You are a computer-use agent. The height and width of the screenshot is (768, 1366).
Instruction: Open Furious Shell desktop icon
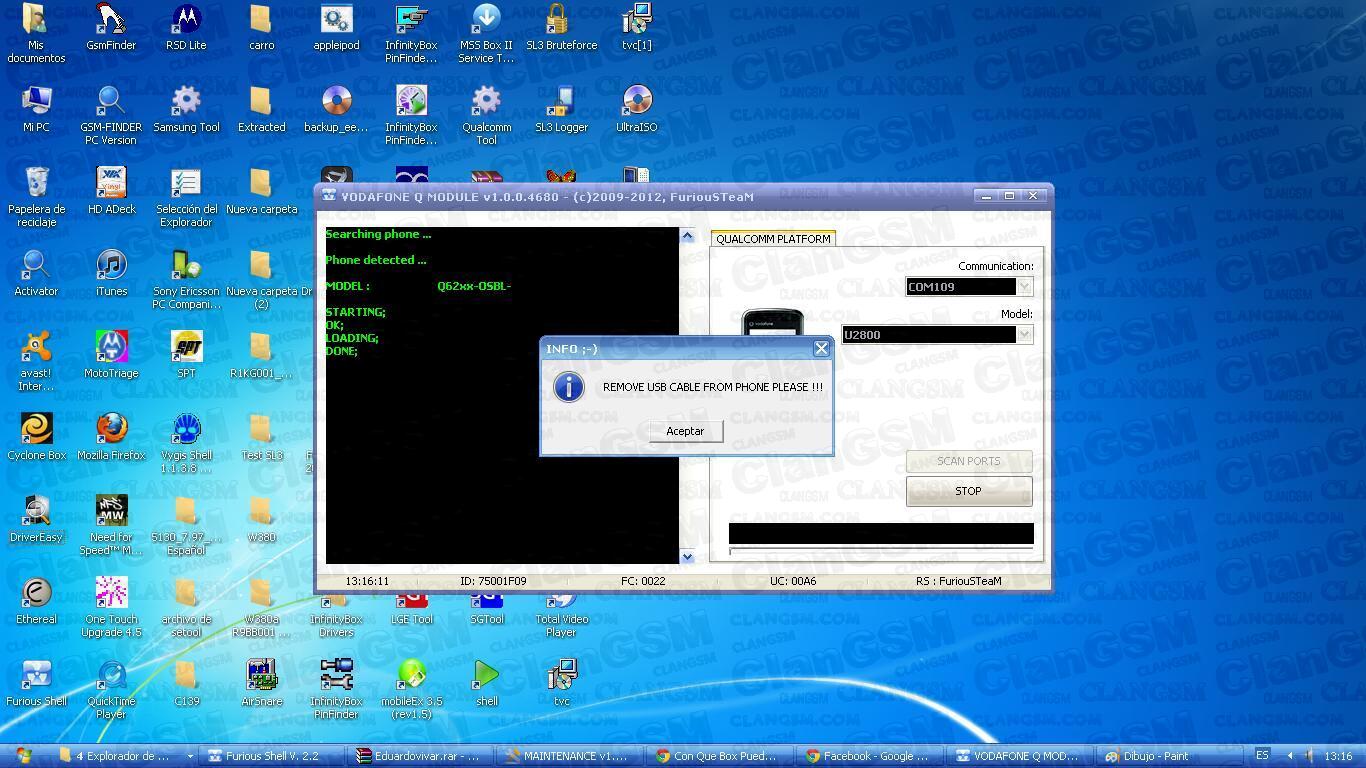coord(36,684)
